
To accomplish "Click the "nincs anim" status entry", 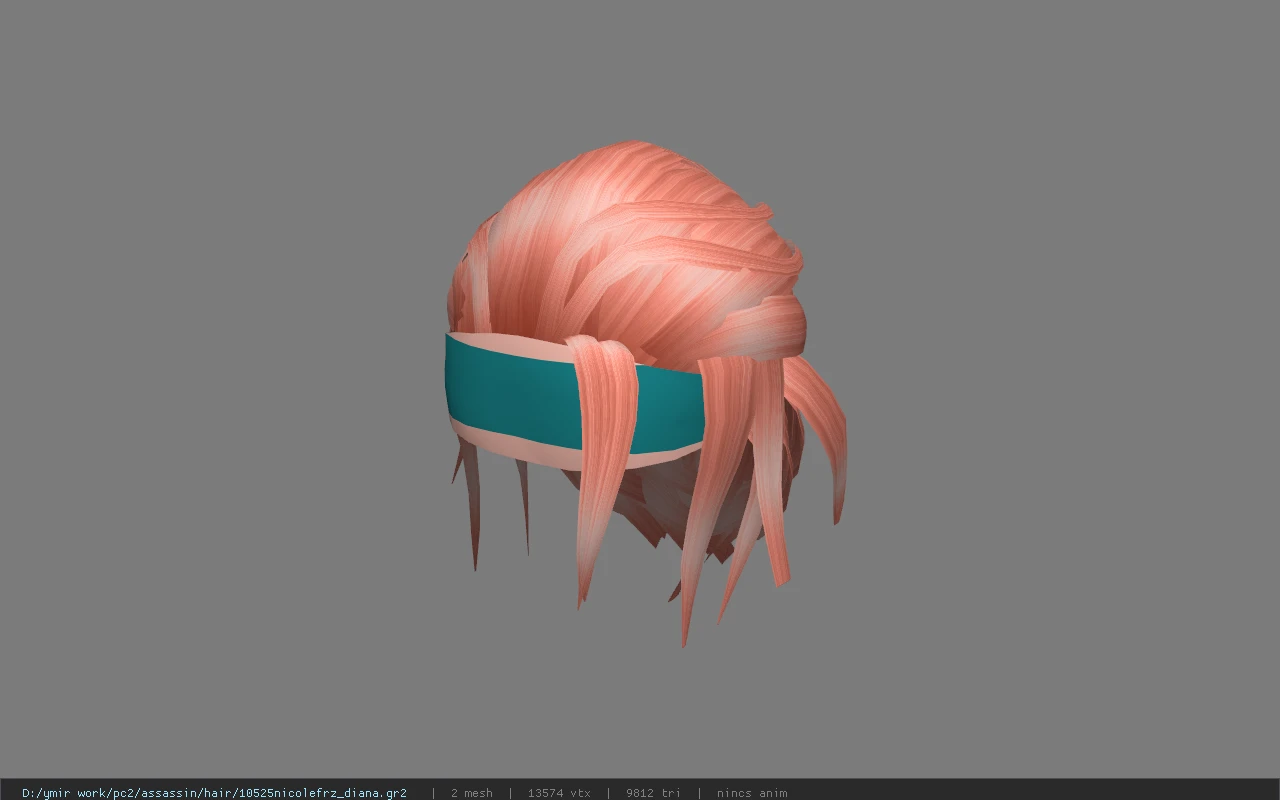I will pyautogui.click(x=752, y=793).
